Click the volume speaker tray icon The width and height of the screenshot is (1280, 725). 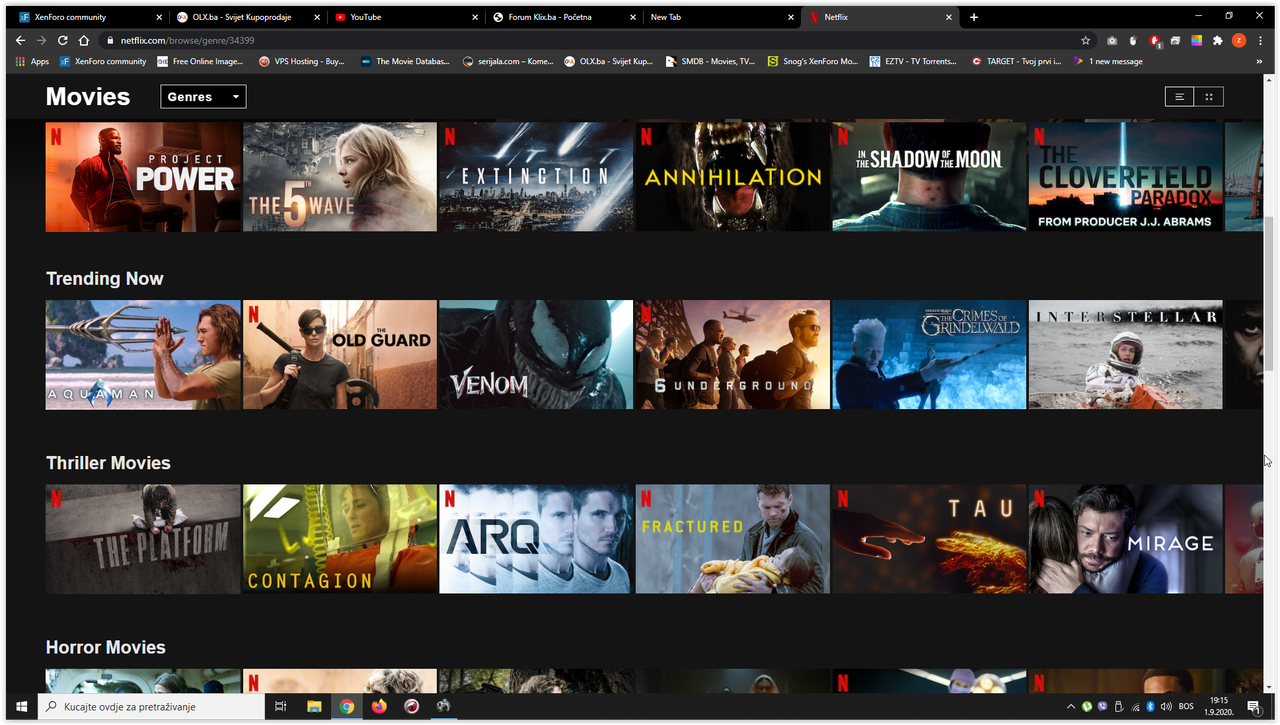tap(1166, 707)
